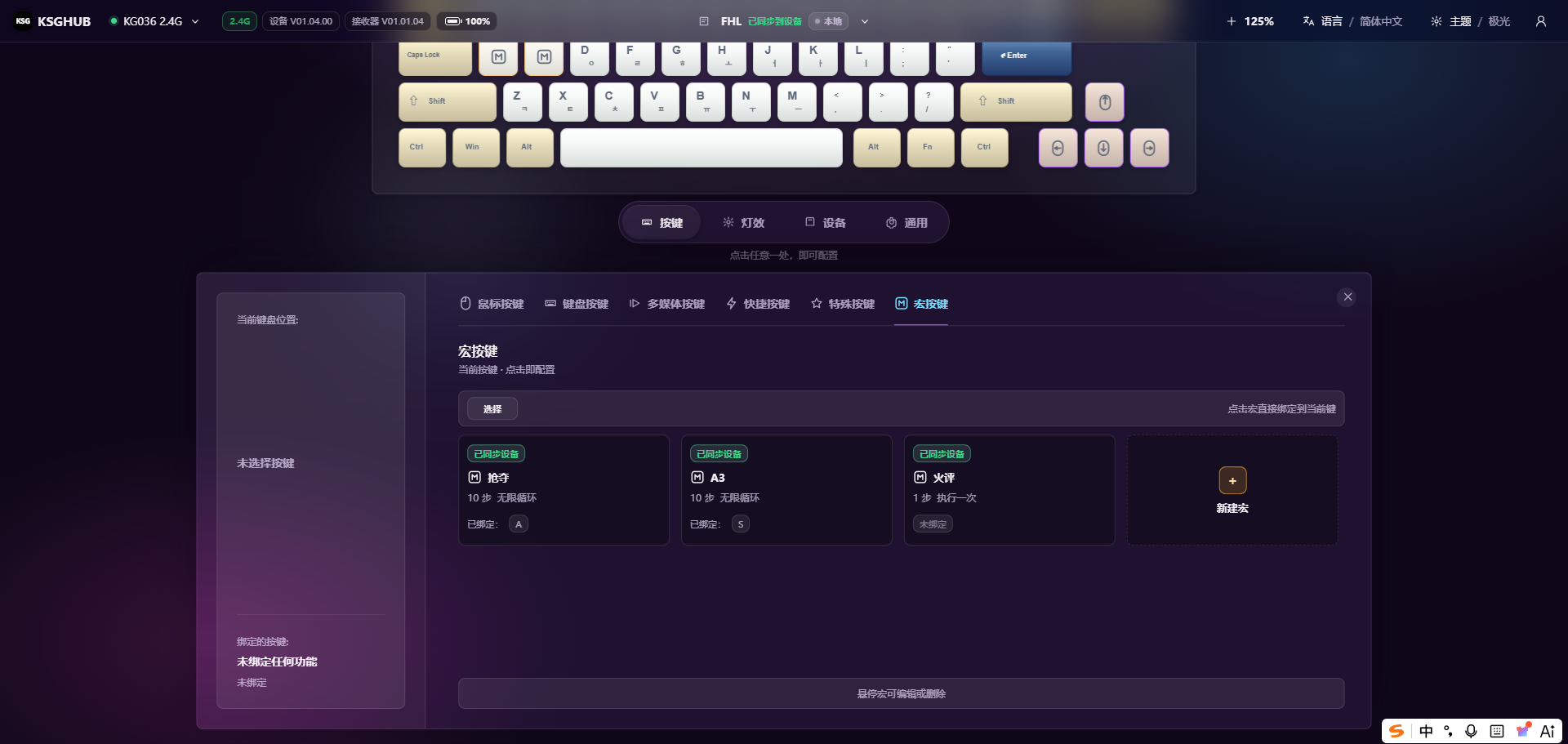Close the key configuration panel
The height and width of the screenshot is (744, 1568).
[x=1348, y=297]
